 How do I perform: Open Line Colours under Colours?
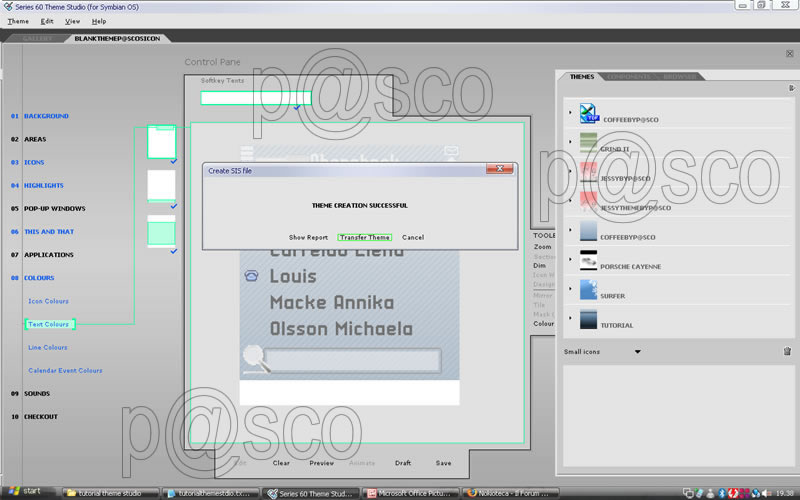coord(48,347)
